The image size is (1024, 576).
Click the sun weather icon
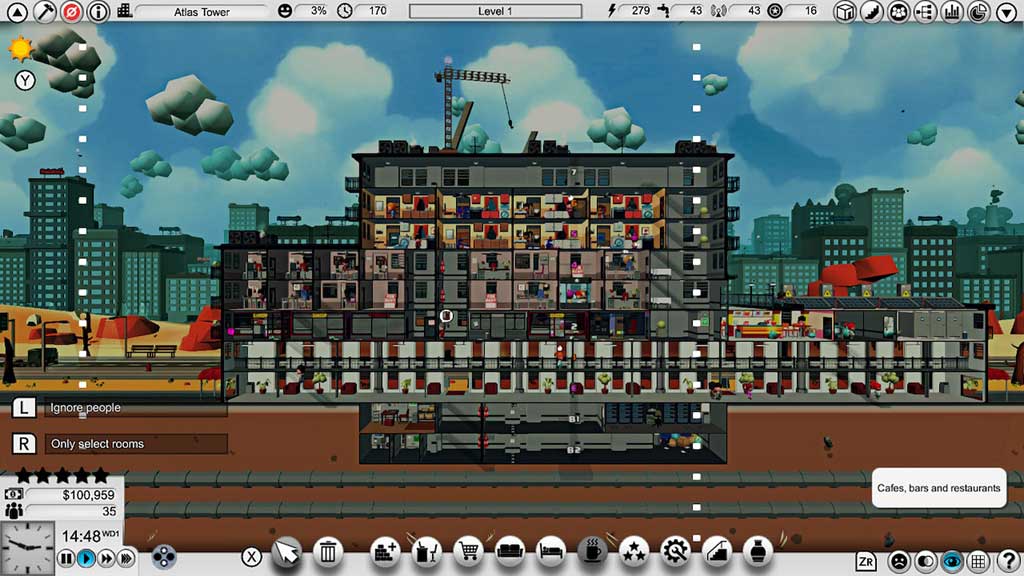click(x=21, y=49)
